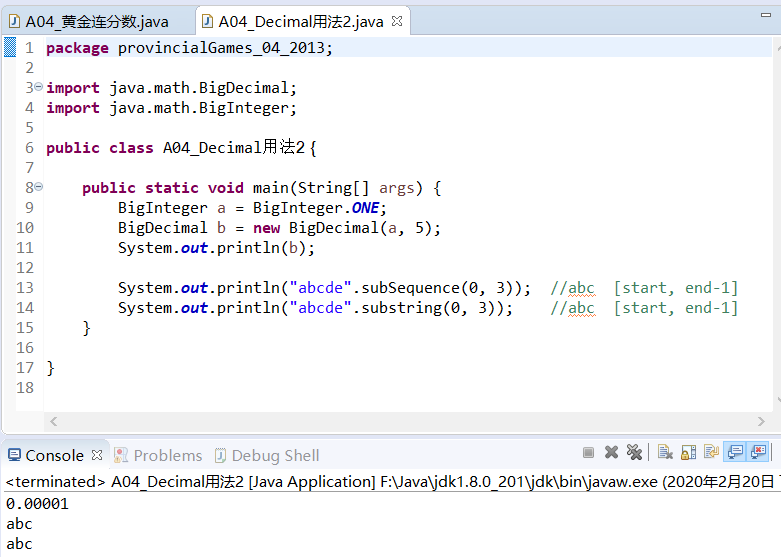Viewport: 781px width, 557px height.
Task: Click the Java file icon on A04_Decimal用法2 tab
Action: tap(207, 21)
